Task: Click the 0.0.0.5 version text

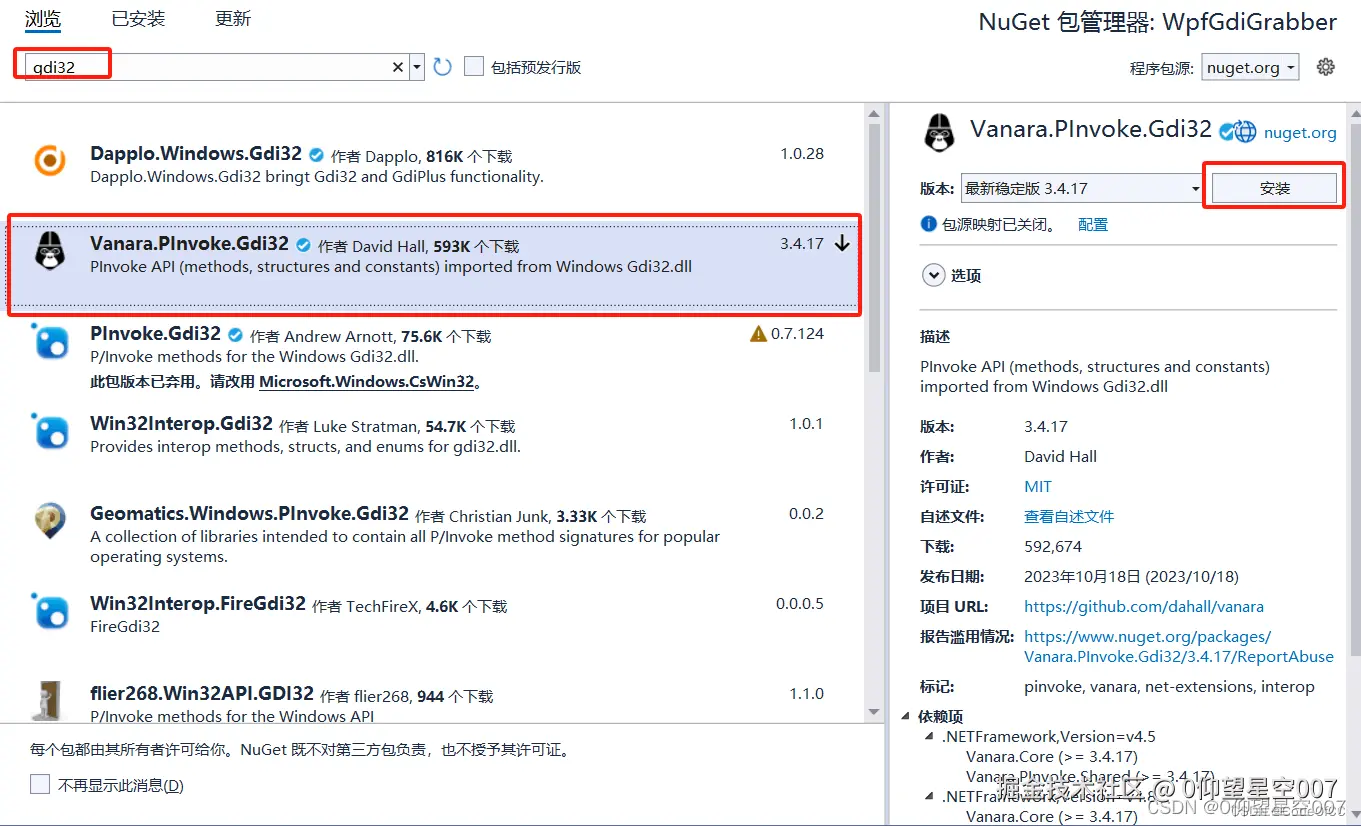Action: [800, 604]
